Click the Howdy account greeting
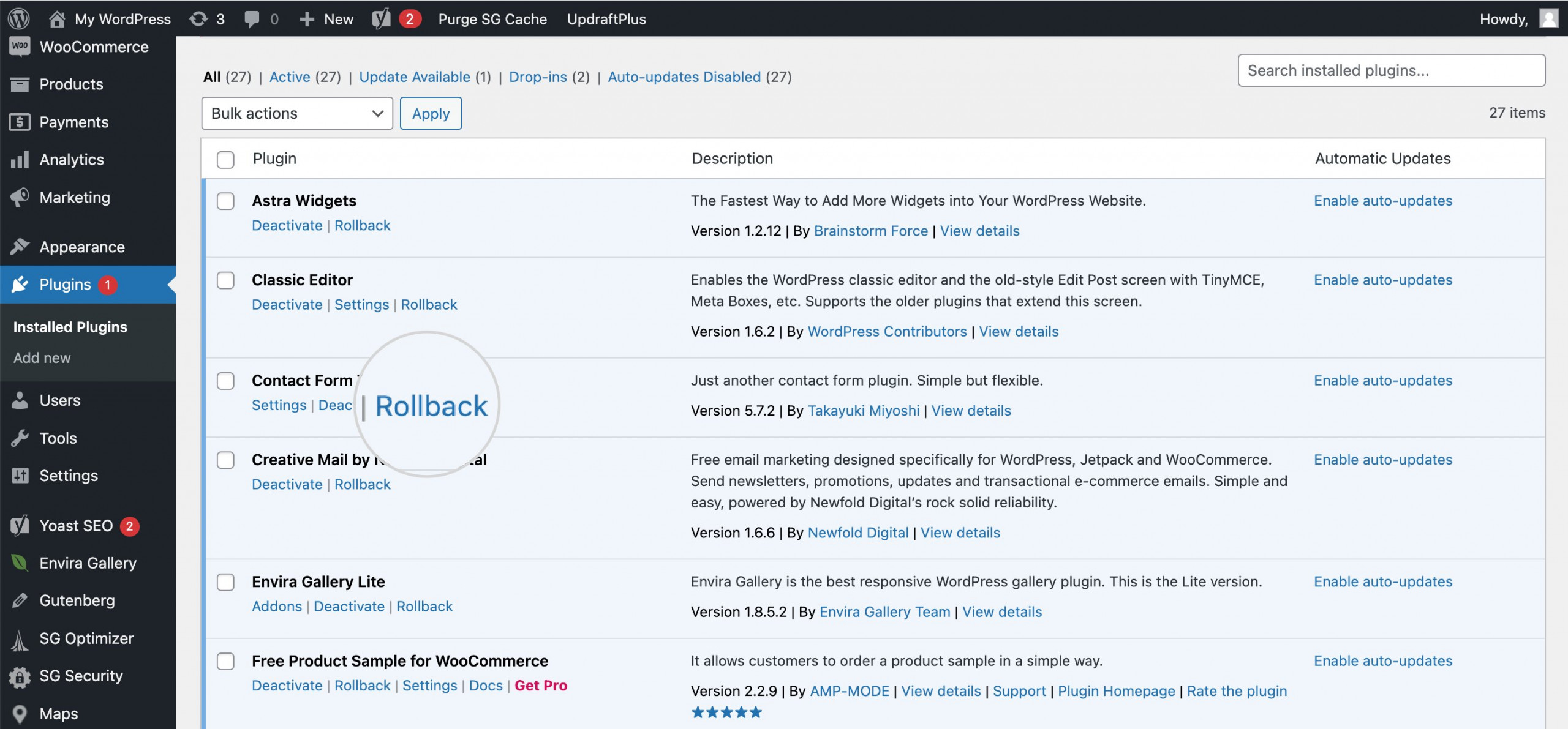 (x=1504, y=19)
